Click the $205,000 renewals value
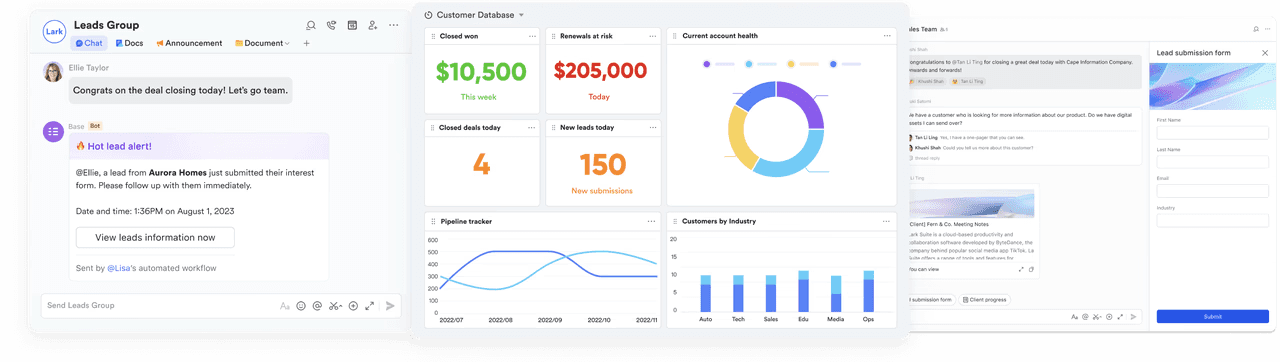The height and width of the screenshot is (362, 1280). tap(601, 72)
